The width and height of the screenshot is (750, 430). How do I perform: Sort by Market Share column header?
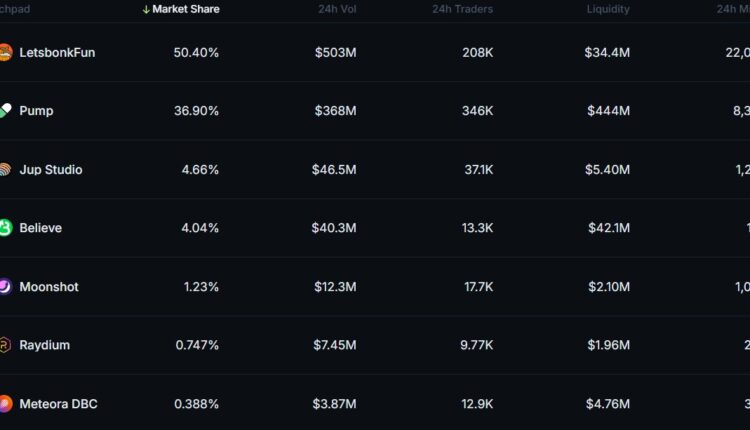(186, 9)
